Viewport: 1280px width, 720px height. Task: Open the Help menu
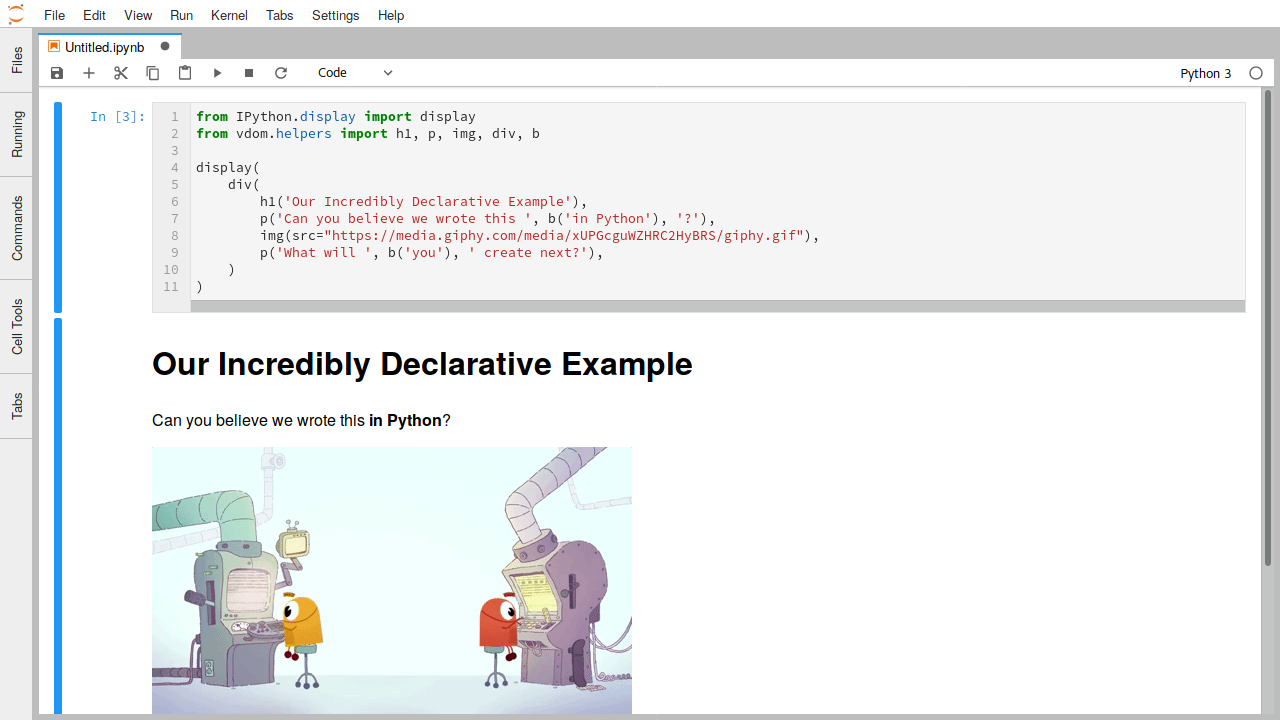click(x=391, y=15)
